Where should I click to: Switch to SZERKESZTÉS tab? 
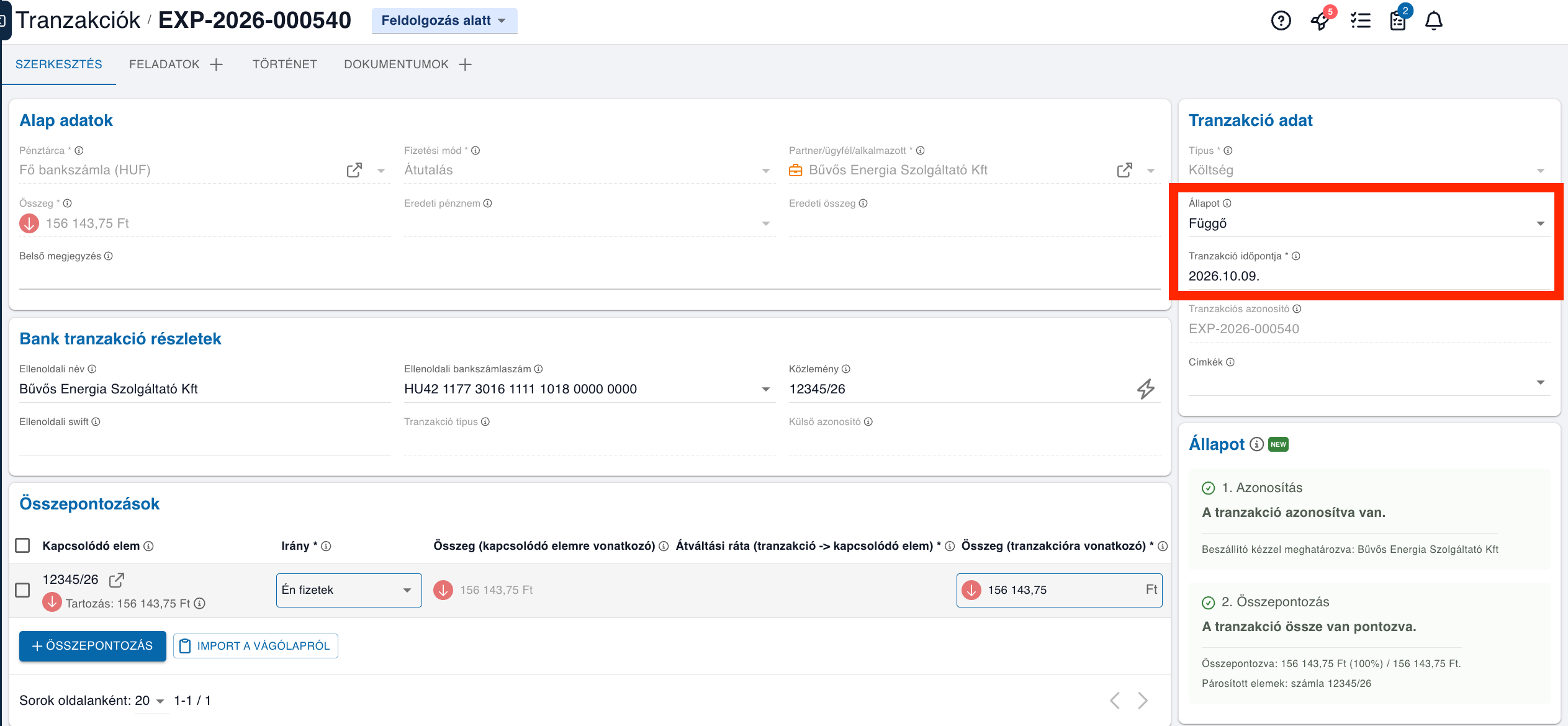coord(59,65)
